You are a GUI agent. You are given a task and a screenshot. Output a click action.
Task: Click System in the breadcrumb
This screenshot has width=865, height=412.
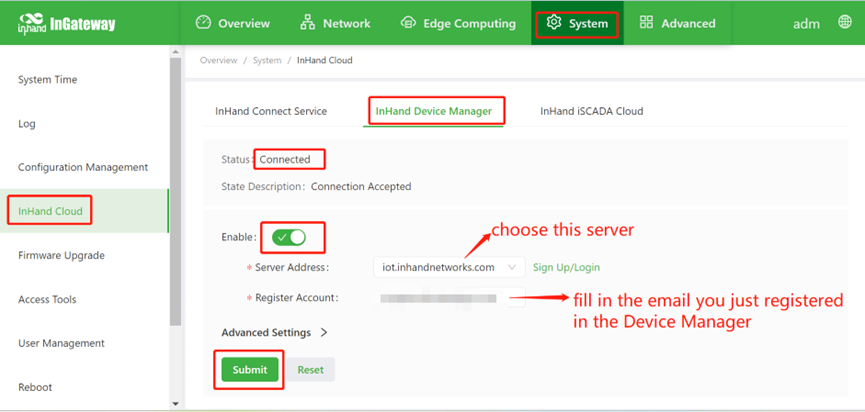(267, 60)
